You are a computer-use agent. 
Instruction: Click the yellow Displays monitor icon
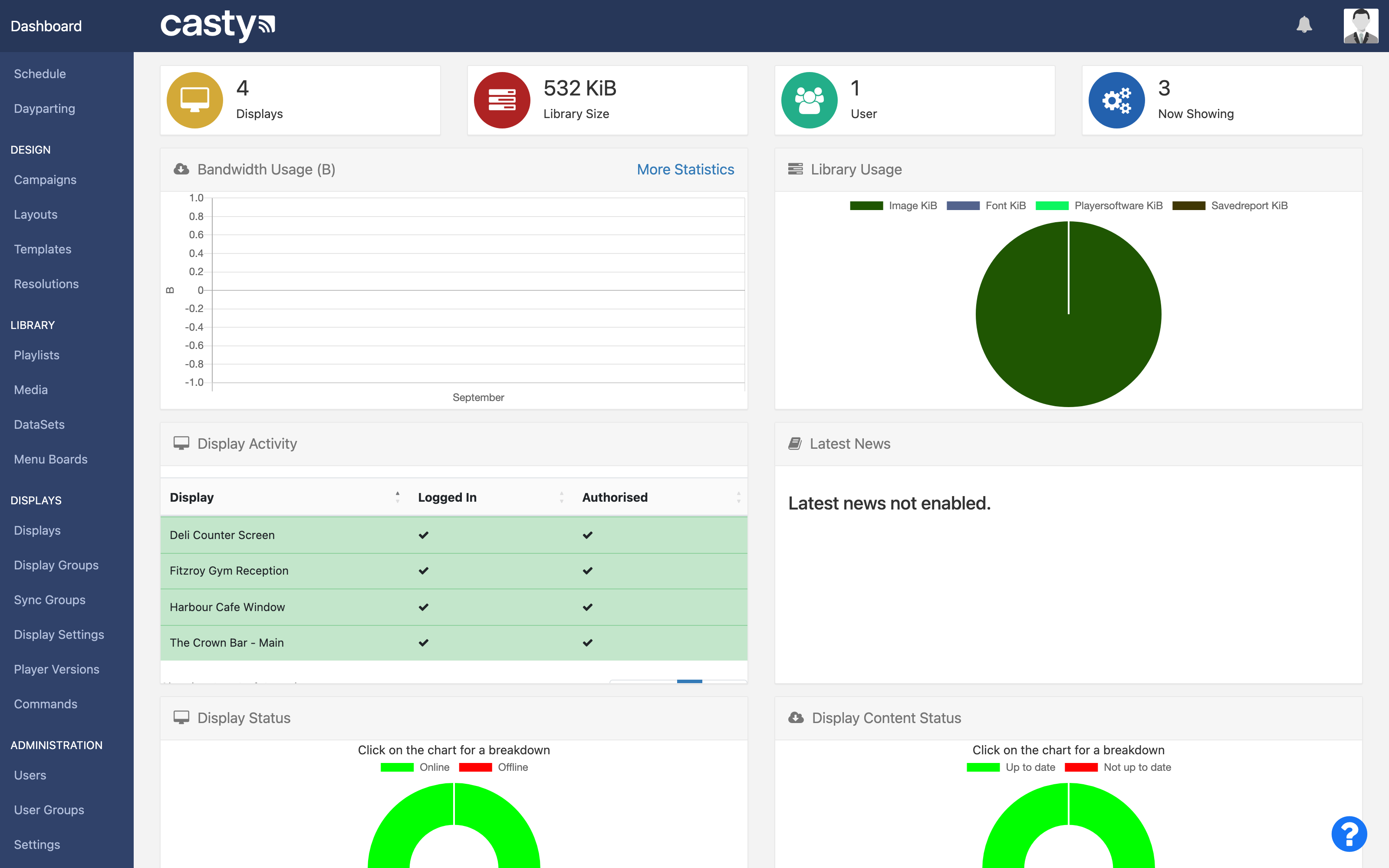coord(194,100)
